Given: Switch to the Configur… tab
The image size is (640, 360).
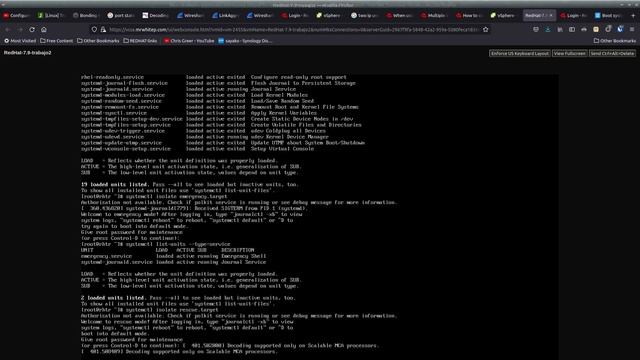Looking at the screenshot, I should click(16, 16).
